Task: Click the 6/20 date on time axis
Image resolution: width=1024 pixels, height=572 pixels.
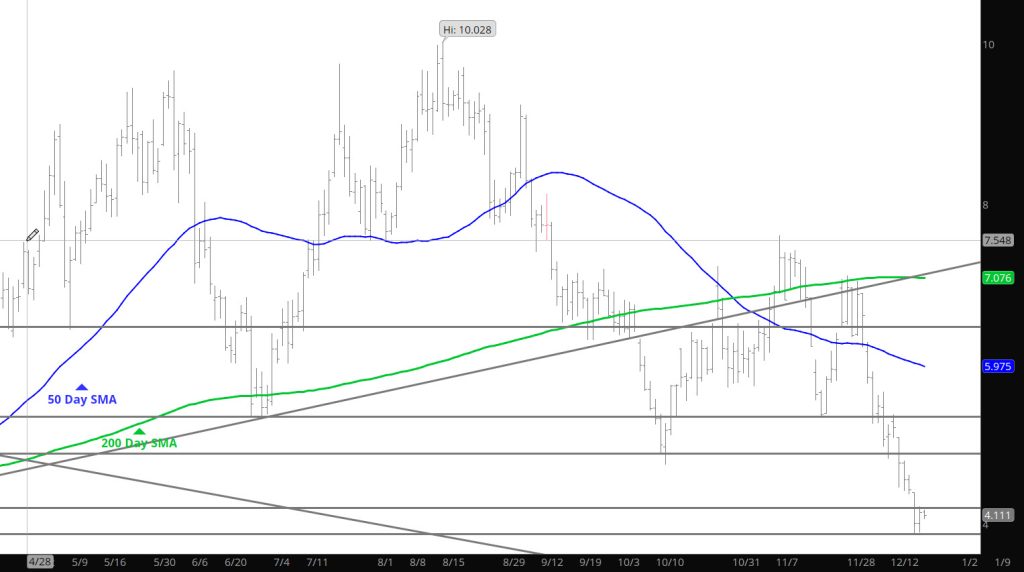Action: tap(236, 563)
